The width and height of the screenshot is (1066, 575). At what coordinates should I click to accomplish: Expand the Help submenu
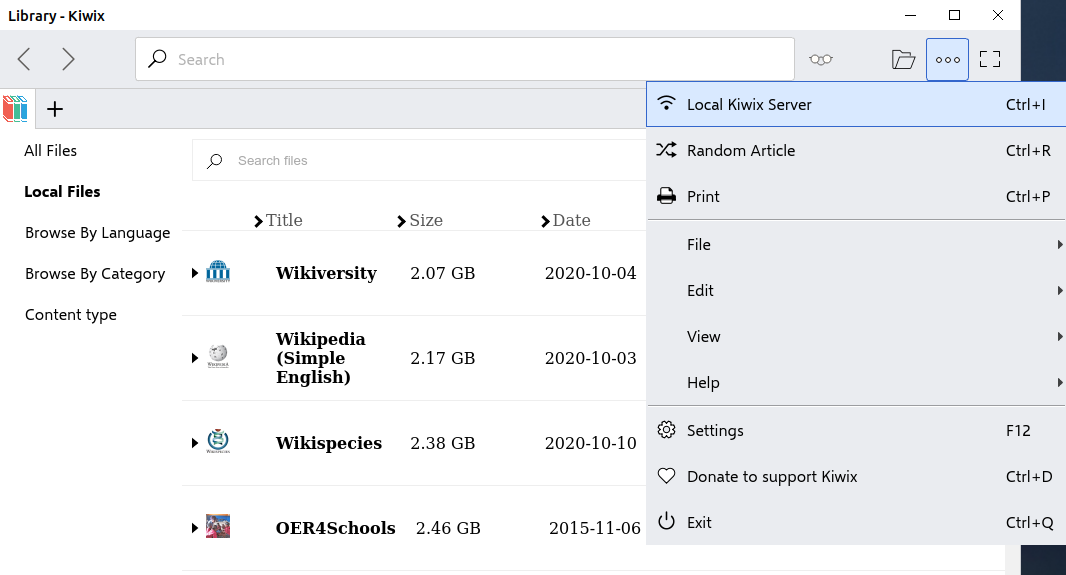point(856,383)
